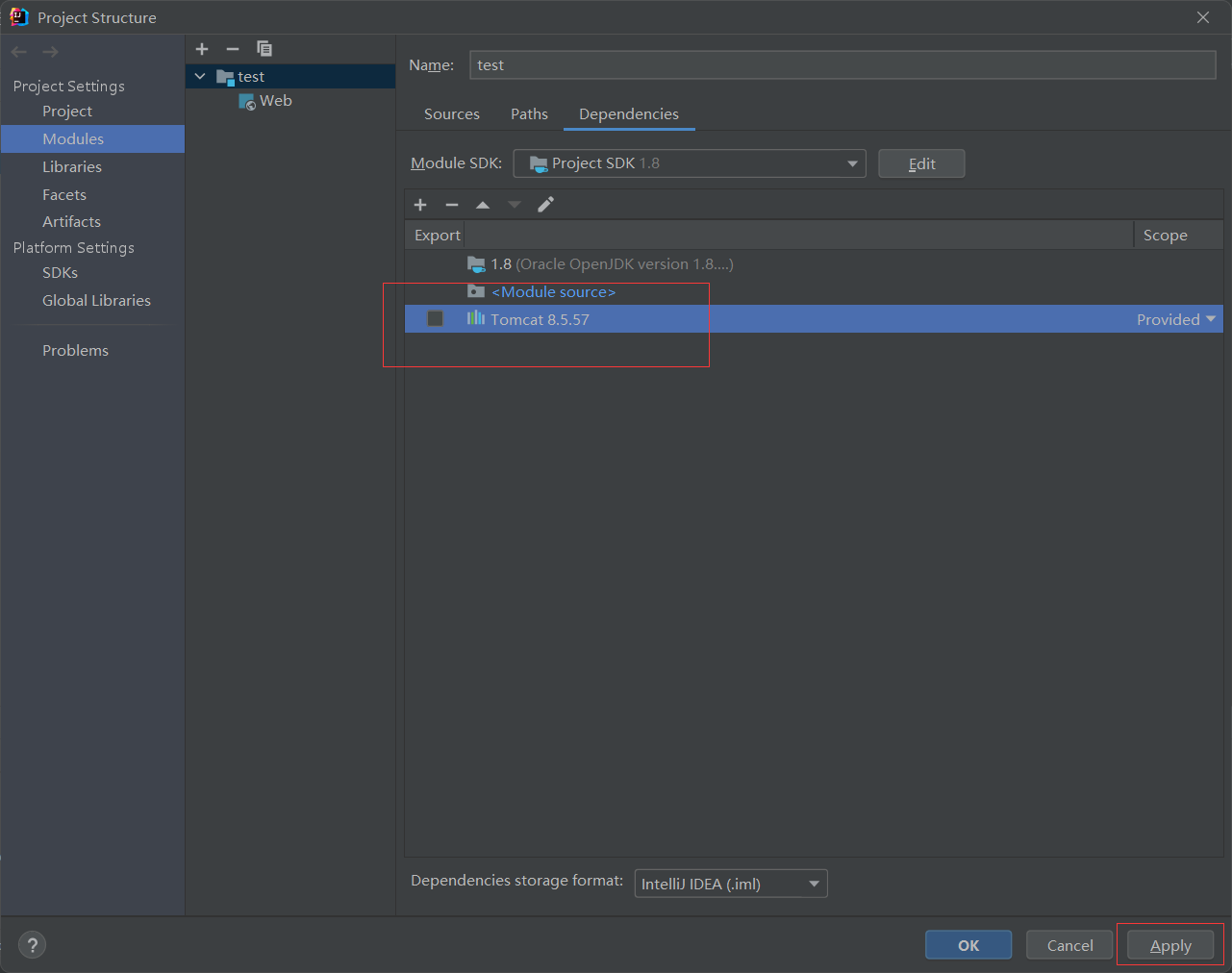The width and height of the screenshot is (1232, 973).
Task: Toggle the Export checkbox for Tomcat 8.5.57
Action: pos(436,318)
